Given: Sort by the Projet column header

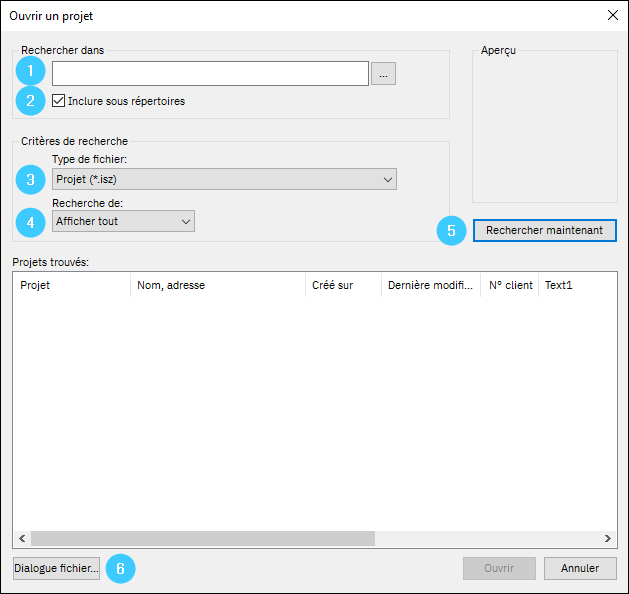Looking at the screenshot, I should click(x=72, y=285).
